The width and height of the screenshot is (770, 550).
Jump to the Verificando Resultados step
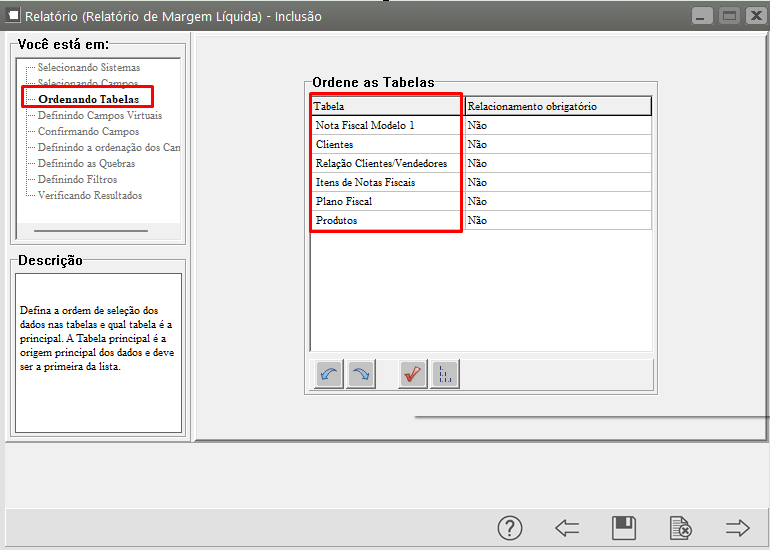(90, 195)
